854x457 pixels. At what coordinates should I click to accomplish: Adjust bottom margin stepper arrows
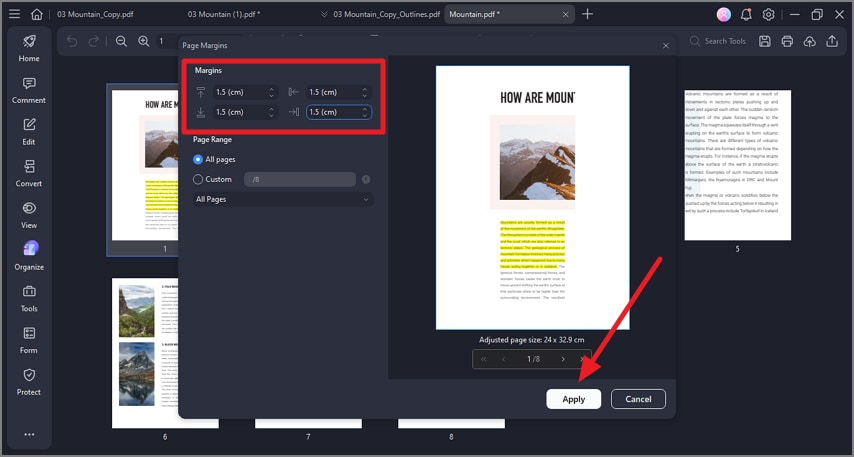pyautogui.click(x=271, y=112)
